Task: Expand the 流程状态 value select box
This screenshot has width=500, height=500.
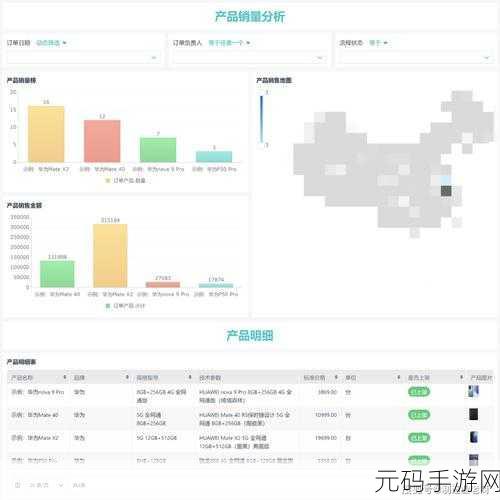Action: pos(416,58)
